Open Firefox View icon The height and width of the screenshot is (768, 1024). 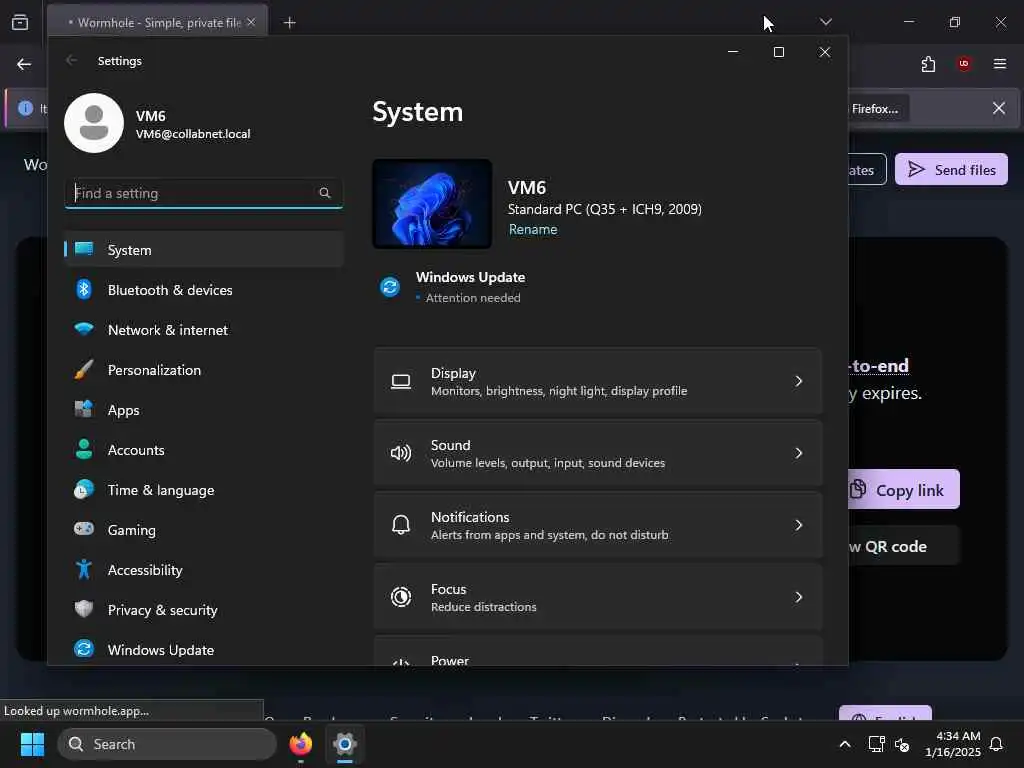point(20,22)
